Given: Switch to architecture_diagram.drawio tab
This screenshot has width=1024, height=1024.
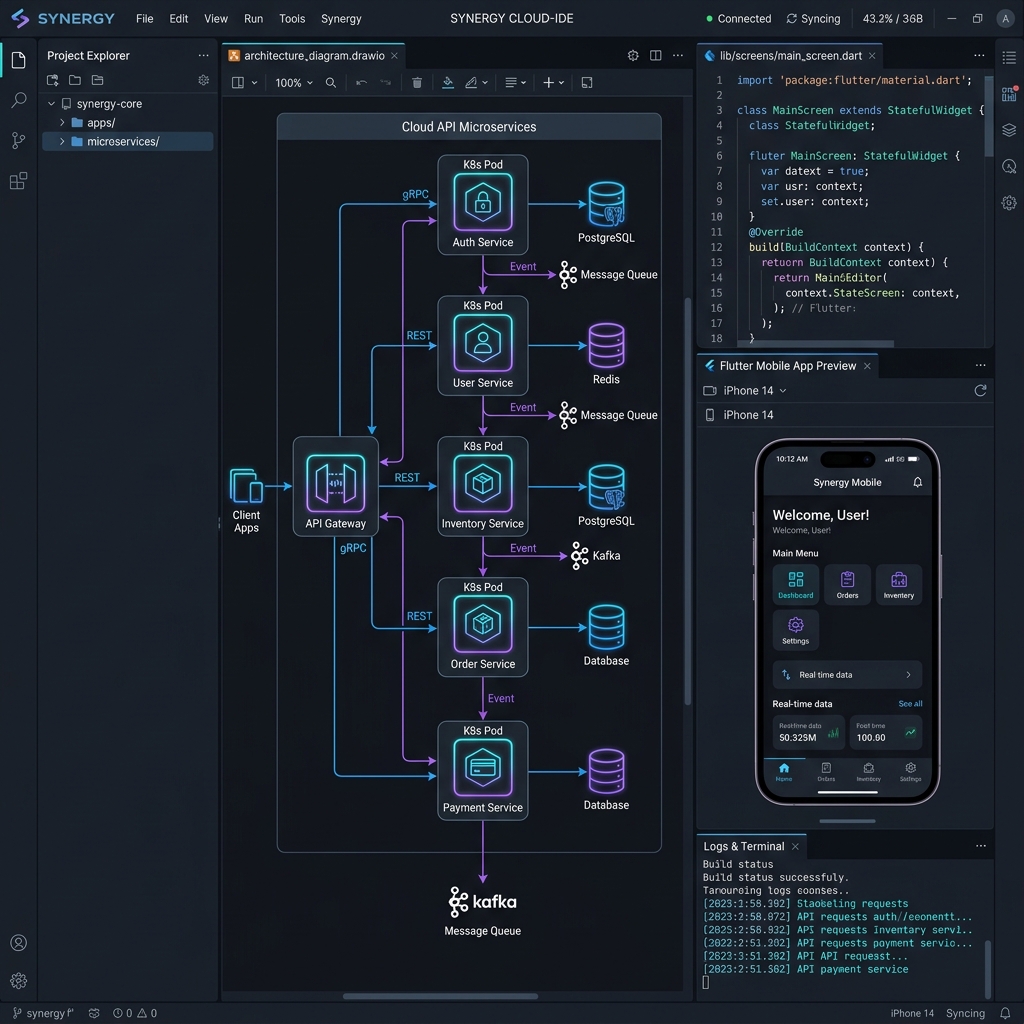Looking at the screenshot, I should 314,56.
